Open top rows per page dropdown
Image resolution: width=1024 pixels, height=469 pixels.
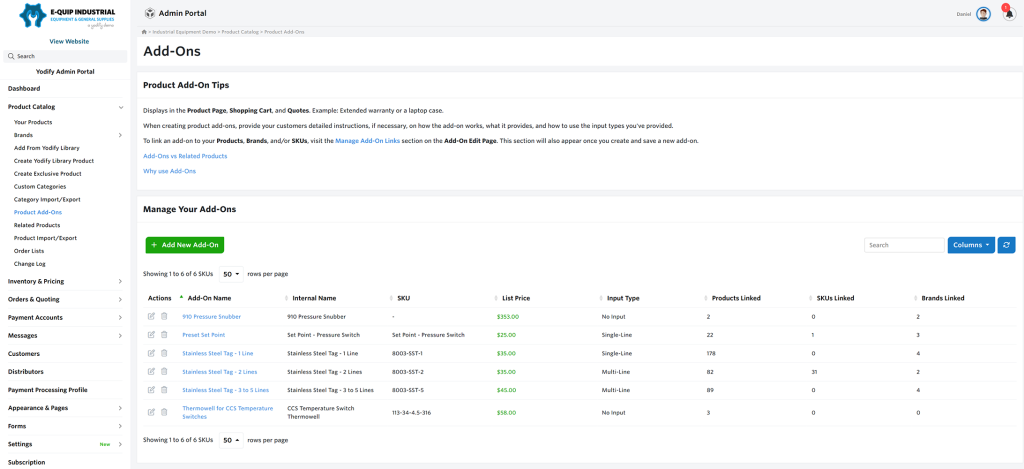point(230,273)
